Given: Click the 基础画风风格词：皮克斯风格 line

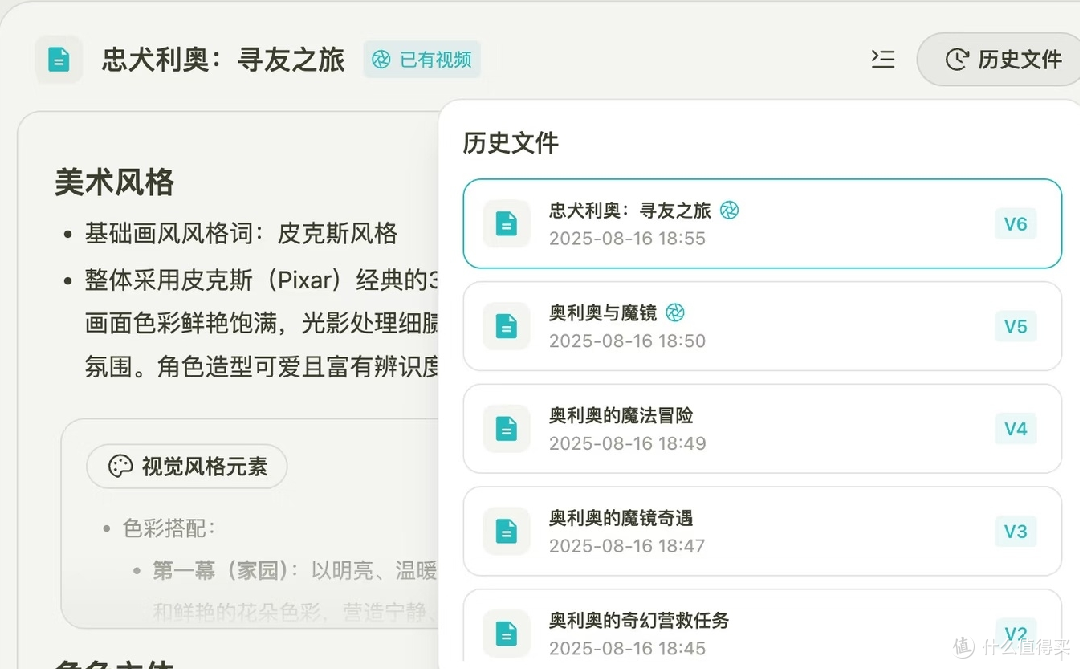Looking at the screenshot, I should tap(241, 234).
